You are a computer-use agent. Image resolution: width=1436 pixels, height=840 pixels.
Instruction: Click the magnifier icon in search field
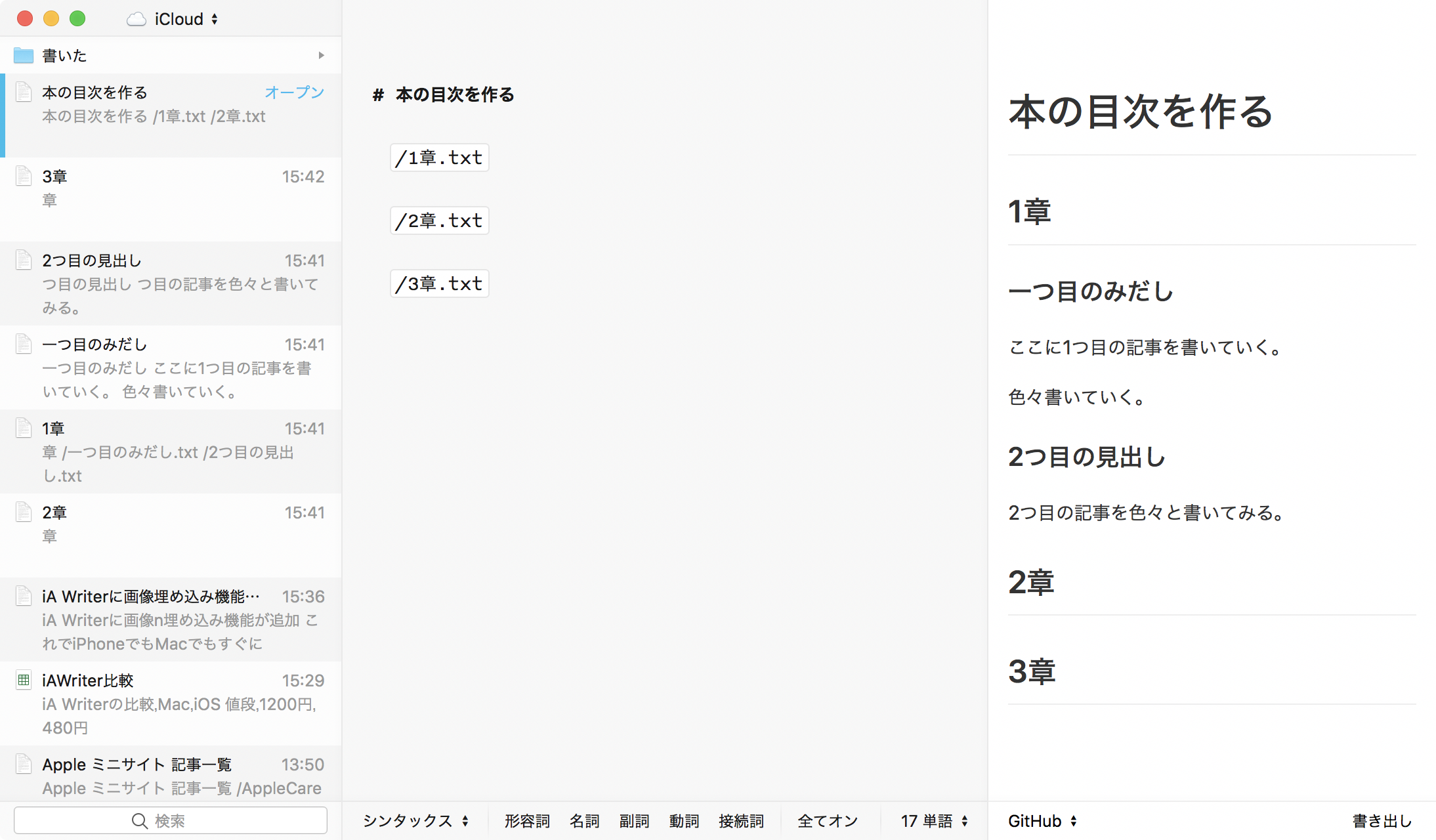[139, 821]
